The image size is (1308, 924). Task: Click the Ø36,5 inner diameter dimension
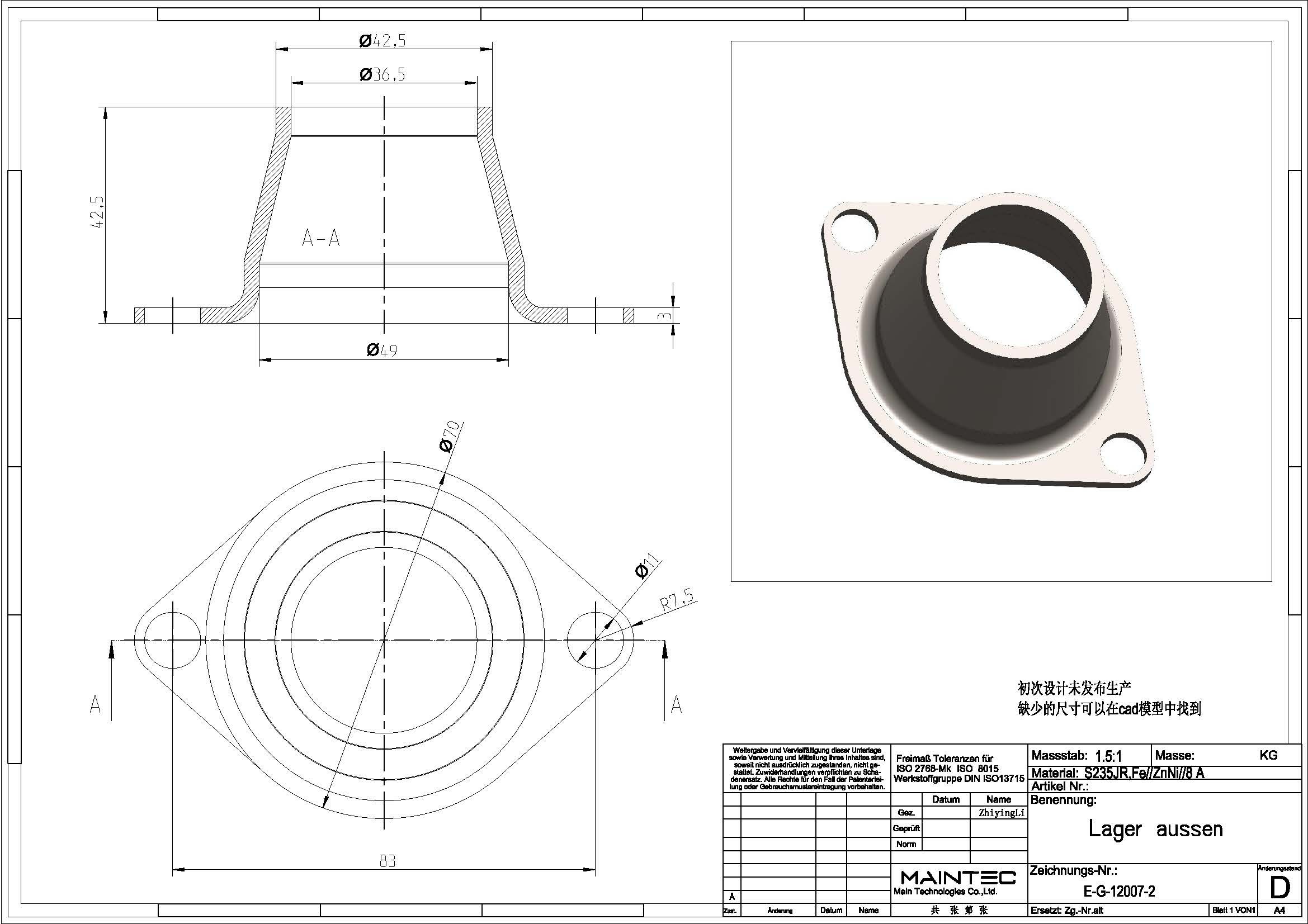383,74
